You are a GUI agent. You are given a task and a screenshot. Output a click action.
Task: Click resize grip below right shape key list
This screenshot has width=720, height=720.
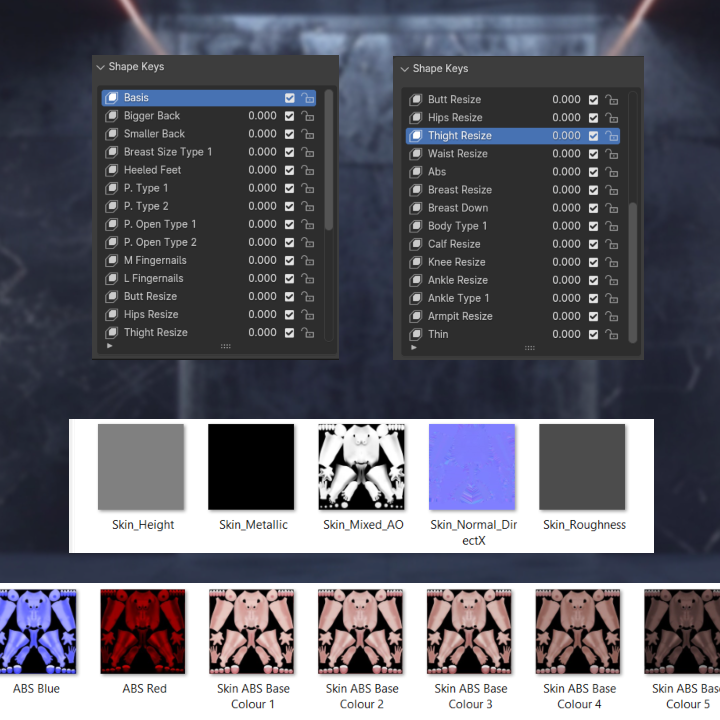tap(529, 348)
